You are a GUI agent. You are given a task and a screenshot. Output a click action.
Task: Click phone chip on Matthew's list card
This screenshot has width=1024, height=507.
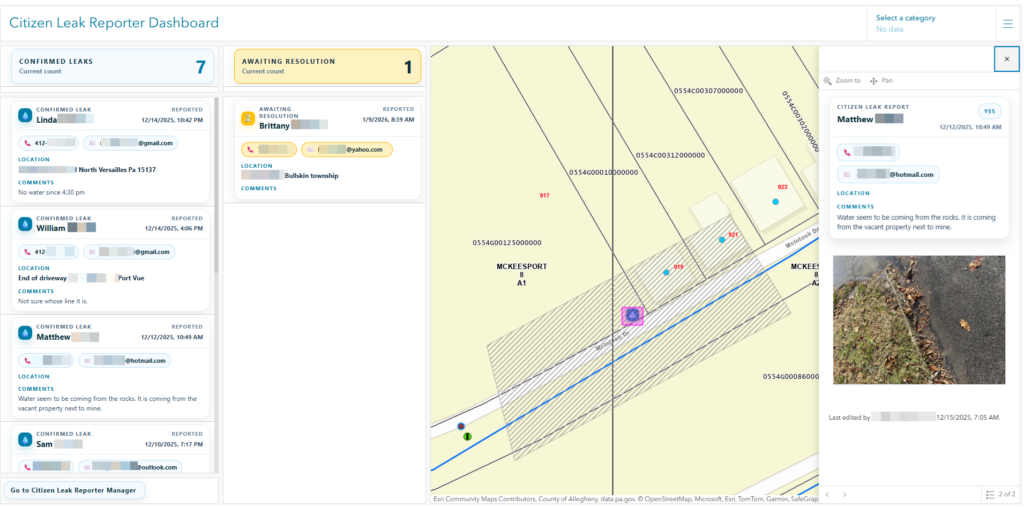(46, 360)
